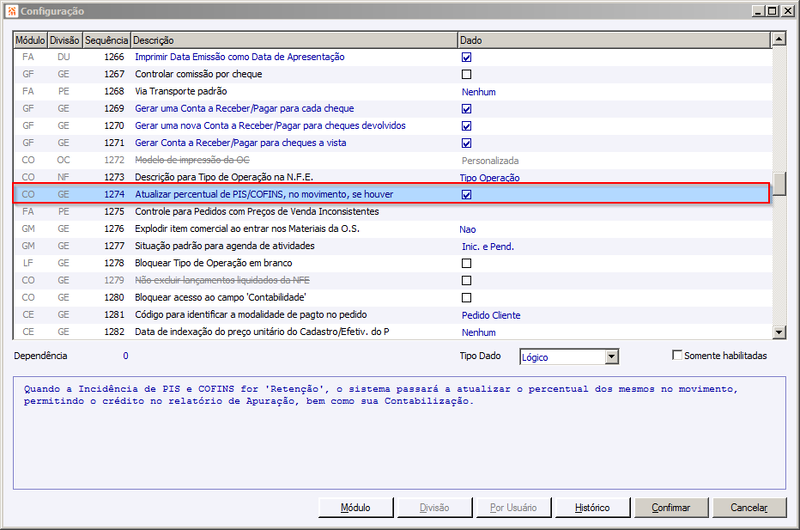Check 1278 Bloquear Tipo de Operação em branco
The image size is (800, 530).
click(466, 263)
